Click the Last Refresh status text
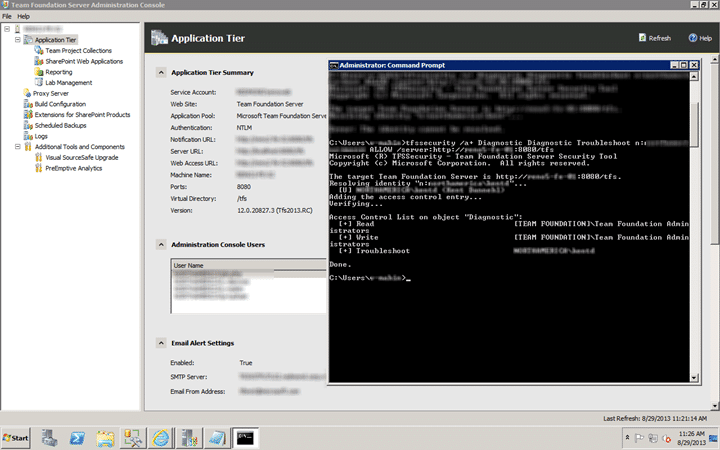 pyautogui.click(x=655, y=418)
